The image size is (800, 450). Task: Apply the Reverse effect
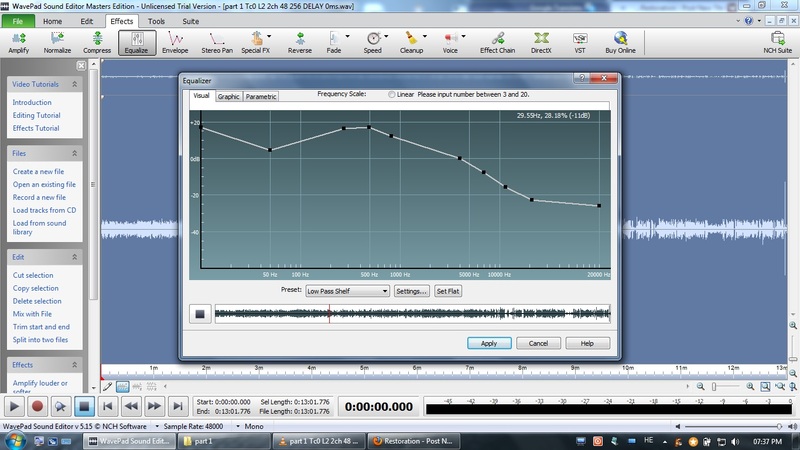[x=299, y=43]
